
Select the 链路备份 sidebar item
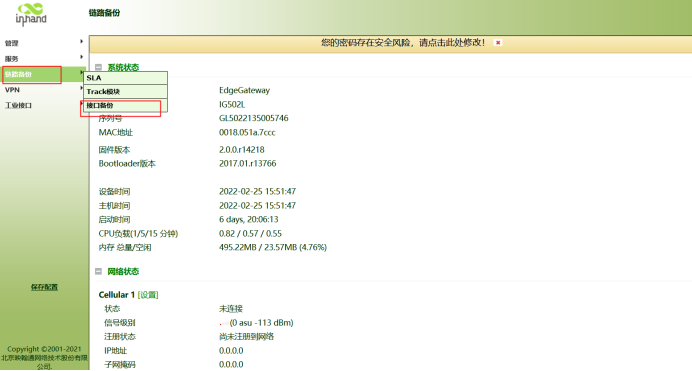(x=32, y=74)
